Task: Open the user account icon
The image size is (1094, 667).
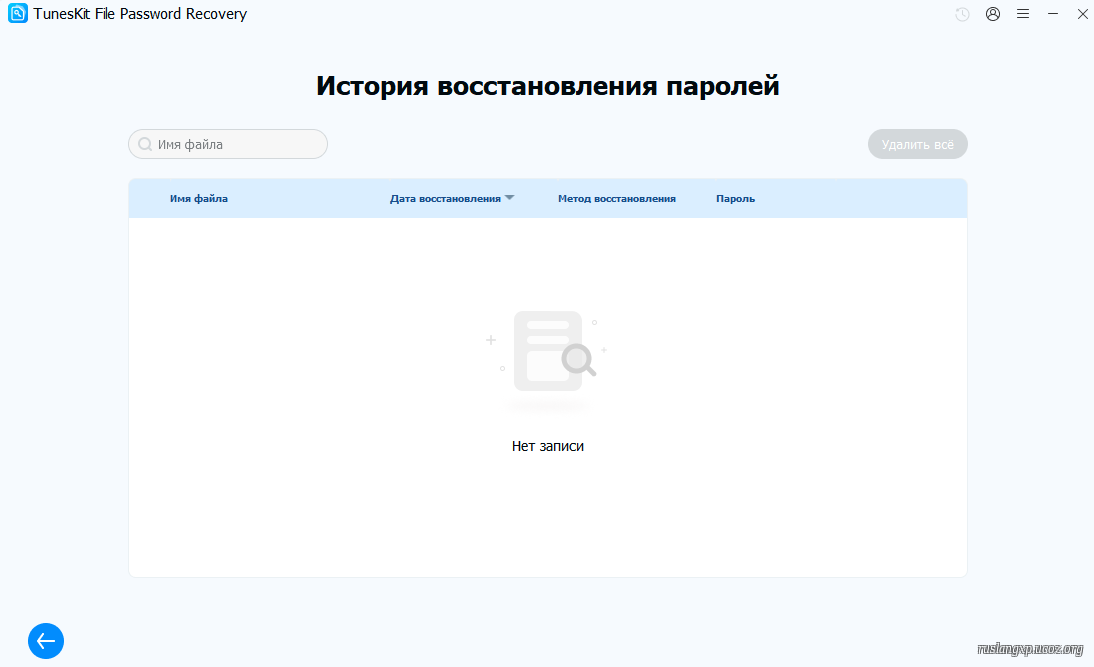Action: (x=993, y=14)
